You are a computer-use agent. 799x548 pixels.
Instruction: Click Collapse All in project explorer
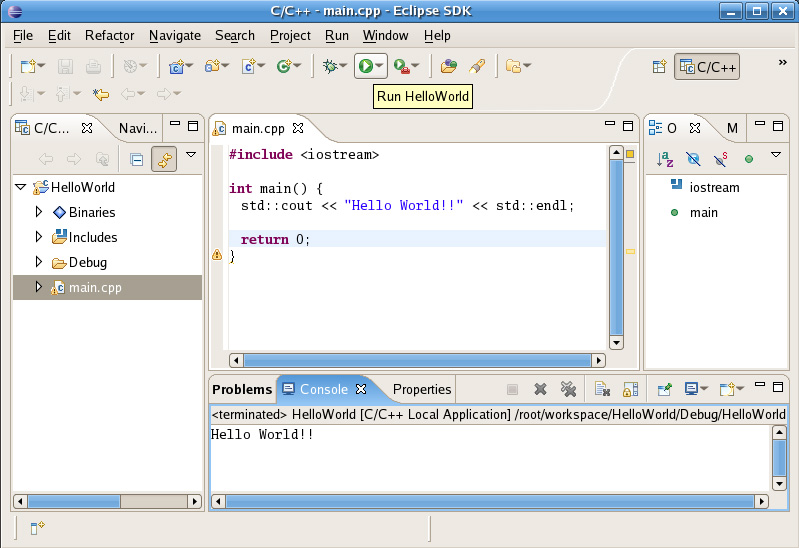click(x=137, y=159)
